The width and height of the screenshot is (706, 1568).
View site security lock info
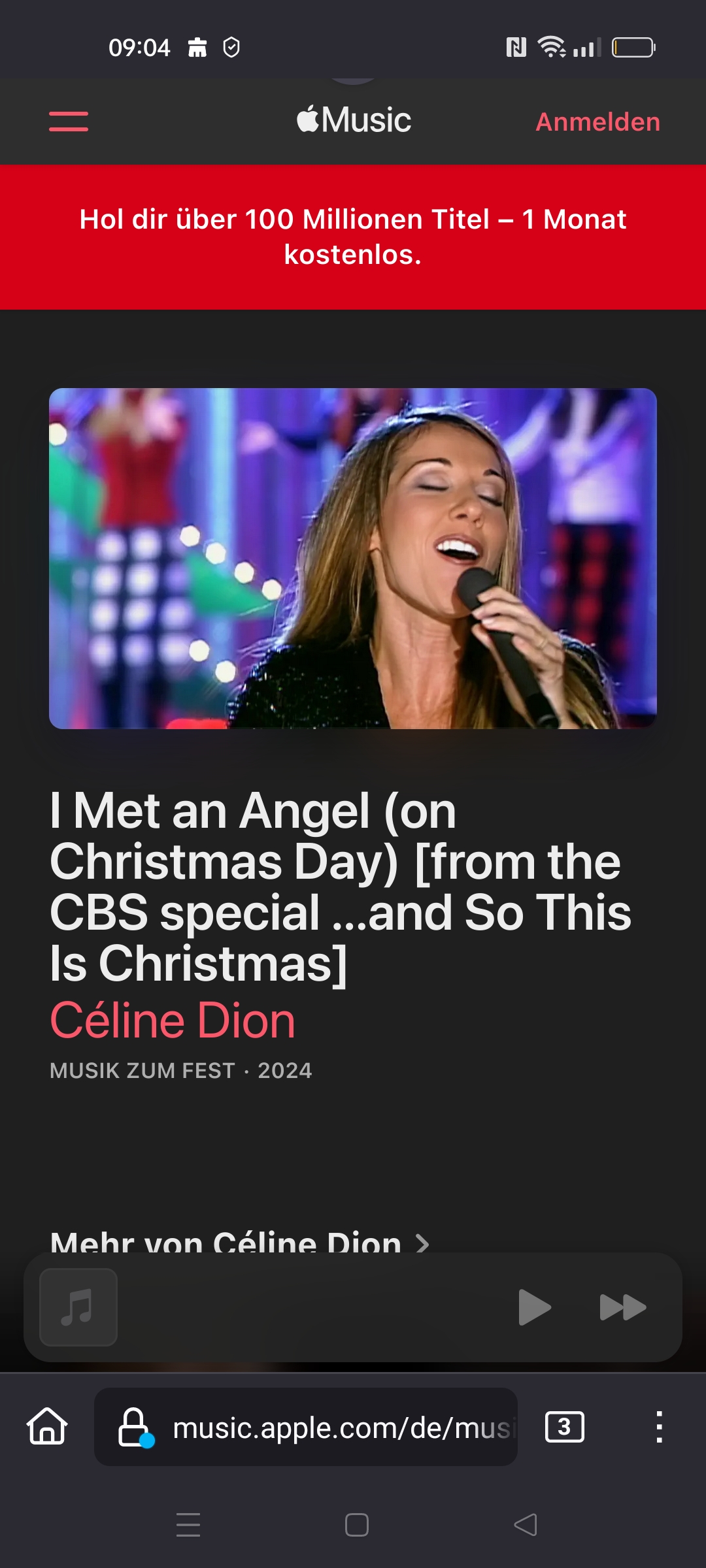[134, 1427]
